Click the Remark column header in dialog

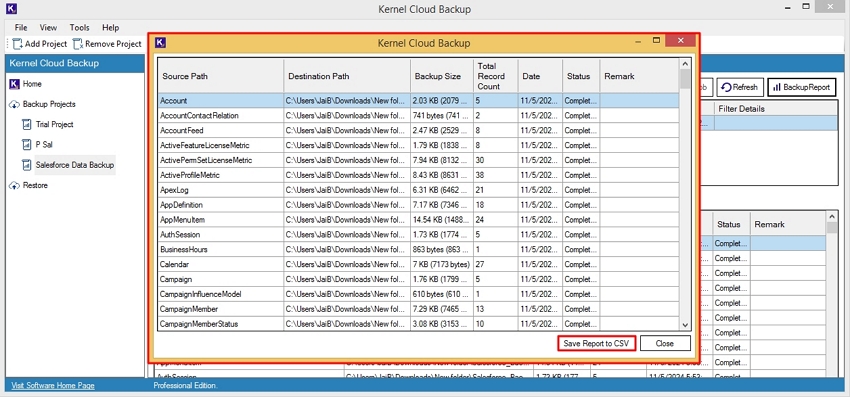pyautogui.click(x=639, y=76)
